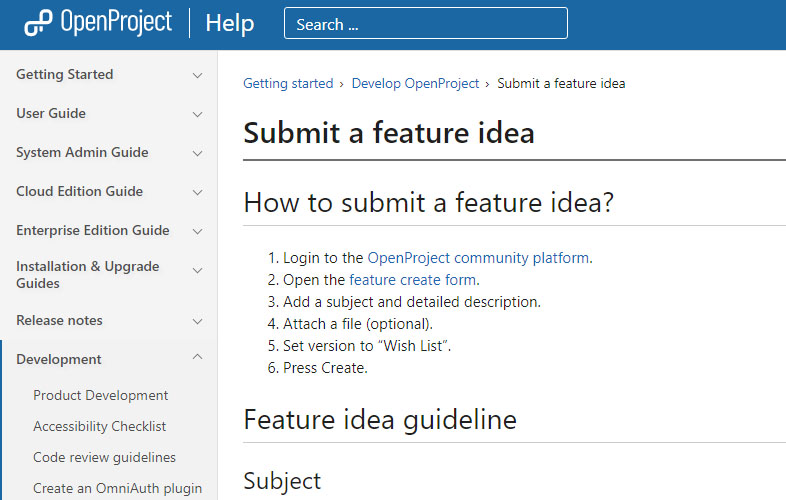Viewport: 786px width, 500px height.
Task: Collapse the Development section chevron
Action: click(197, 359)
